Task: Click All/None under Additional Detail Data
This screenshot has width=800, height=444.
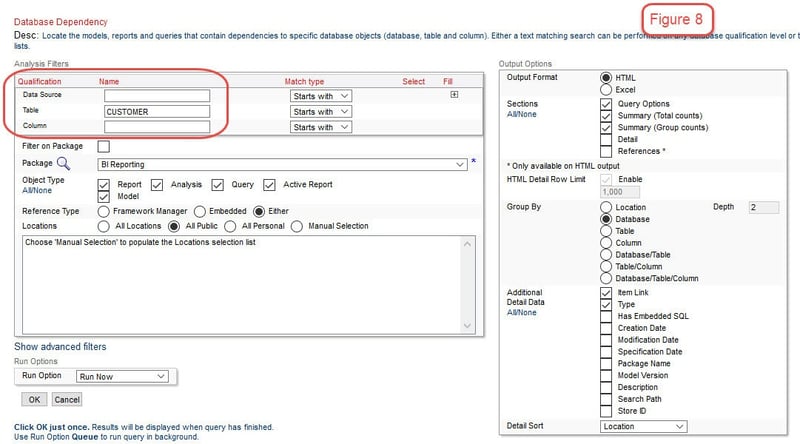Action: [x=521, y=313]
